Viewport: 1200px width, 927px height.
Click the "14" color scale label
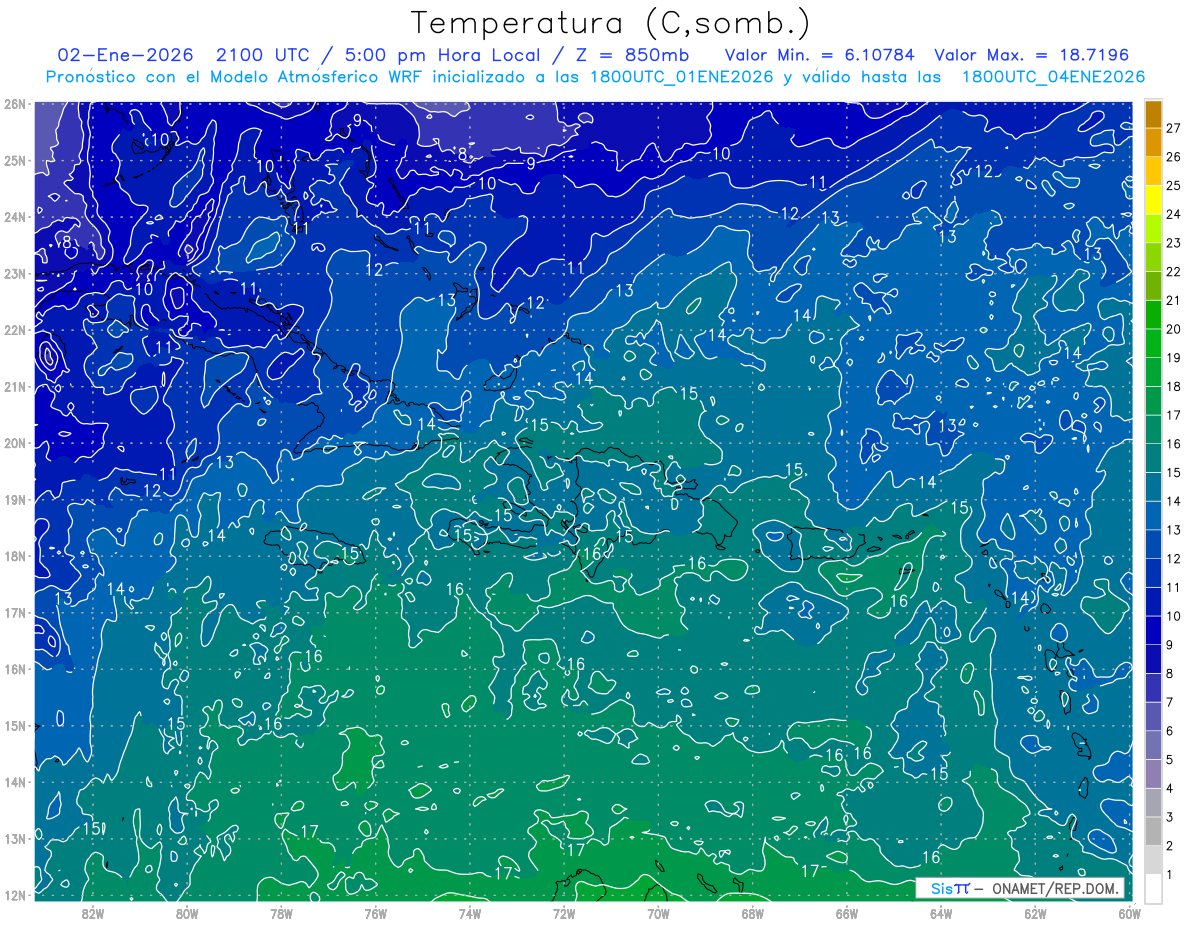click(1174, 501)
